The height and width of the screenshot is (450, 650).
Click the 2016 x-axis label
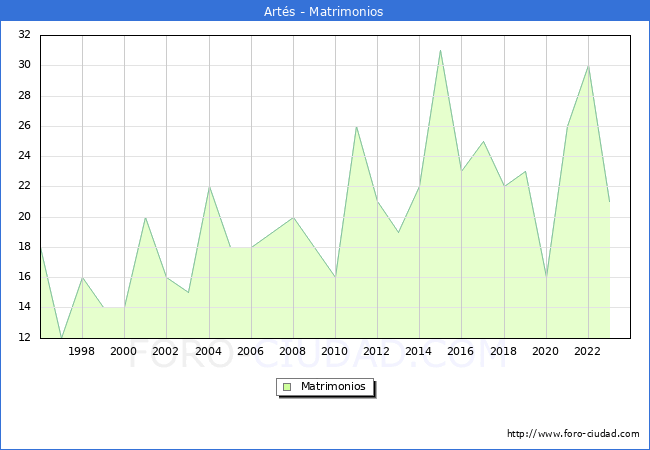click(461, 351)
